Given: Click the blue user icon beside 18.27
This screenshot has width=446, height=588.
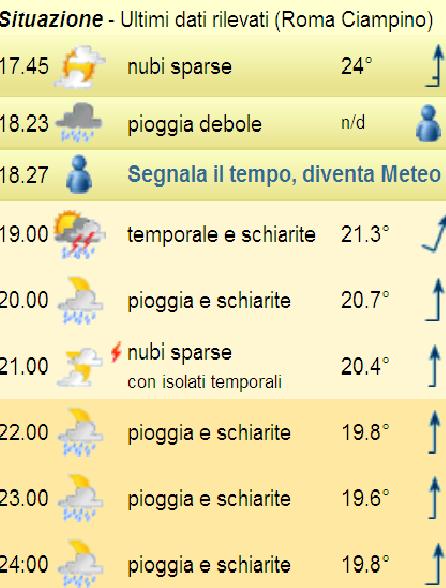Looking at the screenshot, I should coord(79,174).
